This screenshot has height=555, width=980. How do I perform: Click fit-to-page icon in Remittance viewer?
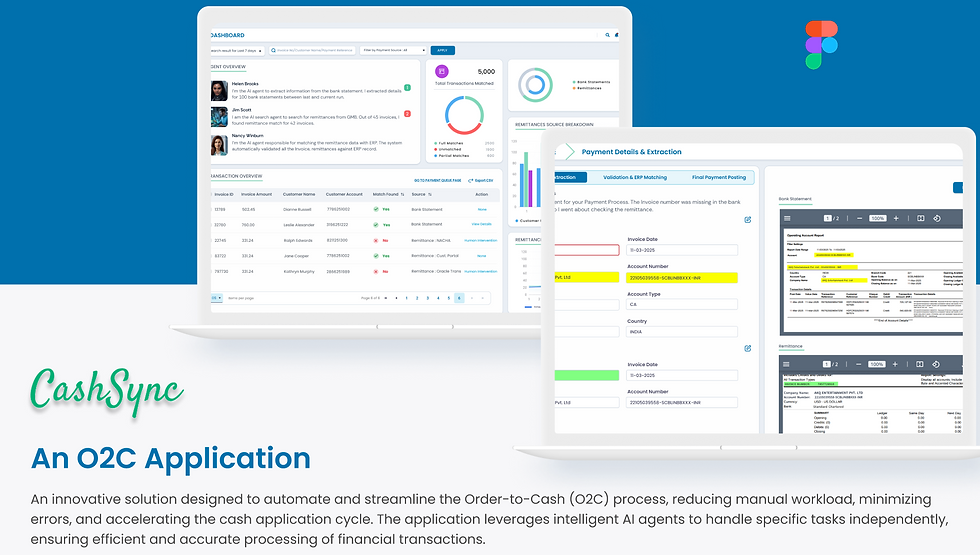click(919, 364)
